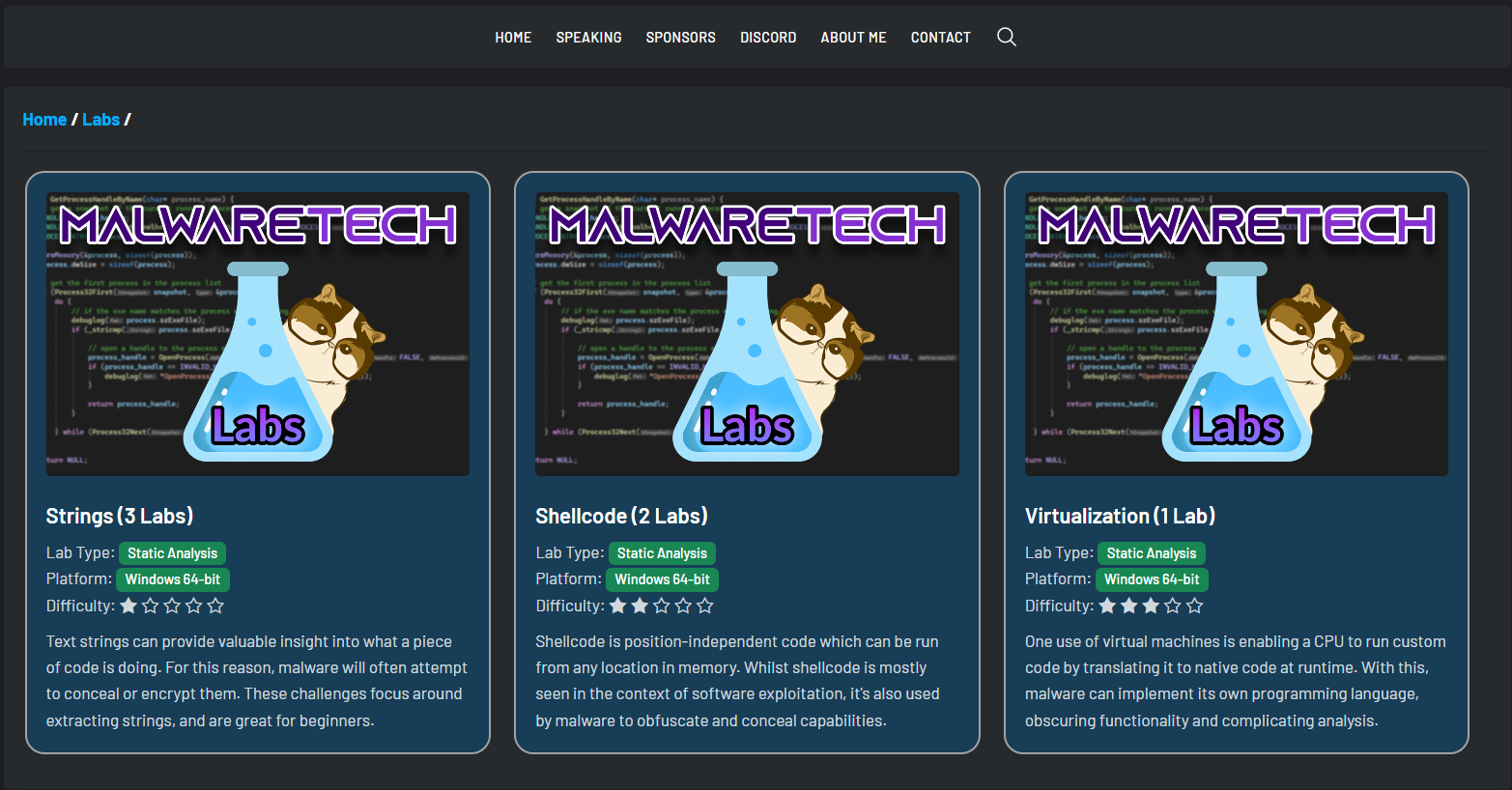Open the SPONSORS menu item
Viewport: 1512px width, 790px height.
pos(680,38)
